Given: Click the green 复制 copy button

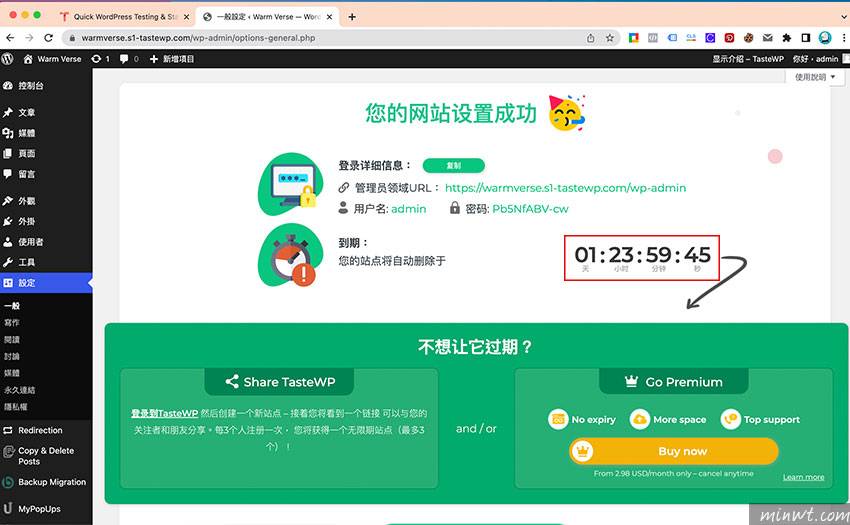Looking at the screenshot, I should tap(454, 165).
